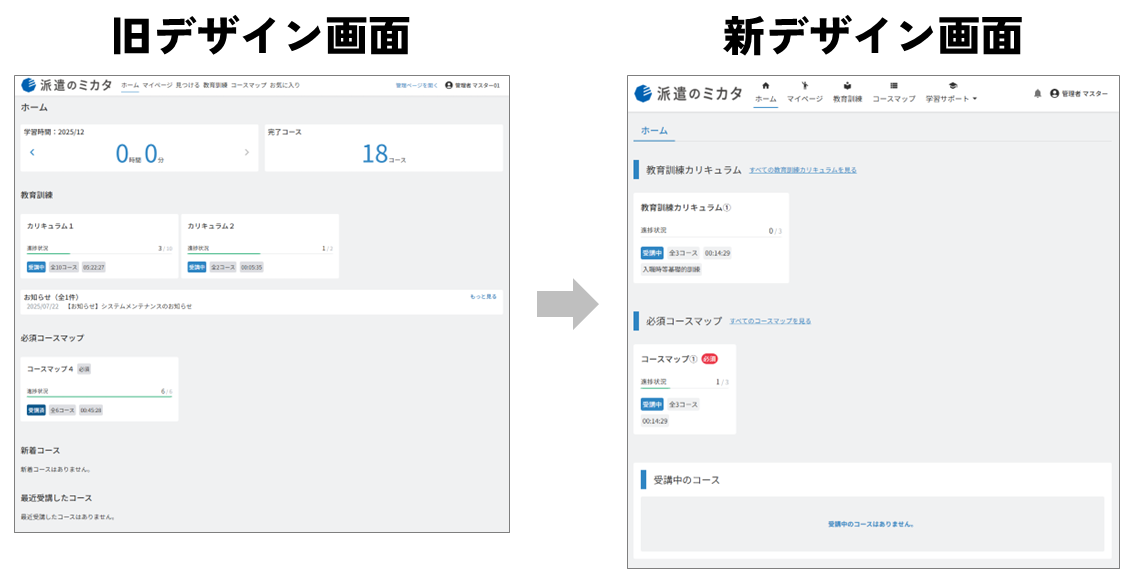Screen dimensions: 1135x583
Task: Click the home icon in new design nav
Action: 765,85
